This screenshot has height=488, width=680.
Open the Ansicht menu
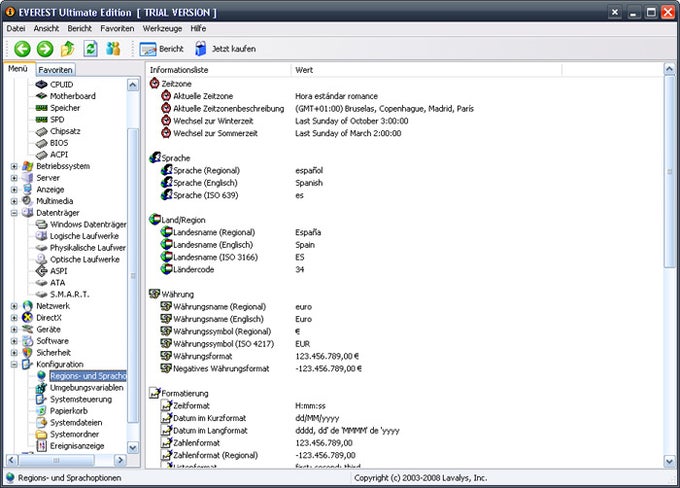coord(46,29)
